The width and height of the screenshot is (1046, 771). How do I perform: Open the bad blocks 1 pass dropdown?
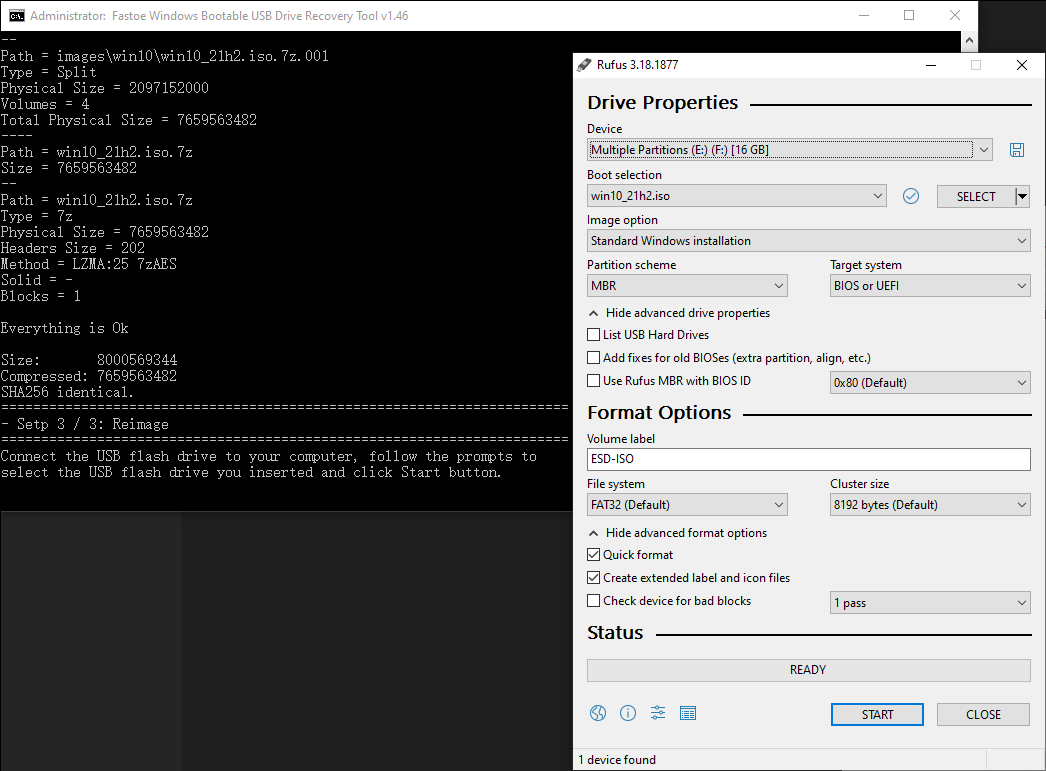[930, 603]
